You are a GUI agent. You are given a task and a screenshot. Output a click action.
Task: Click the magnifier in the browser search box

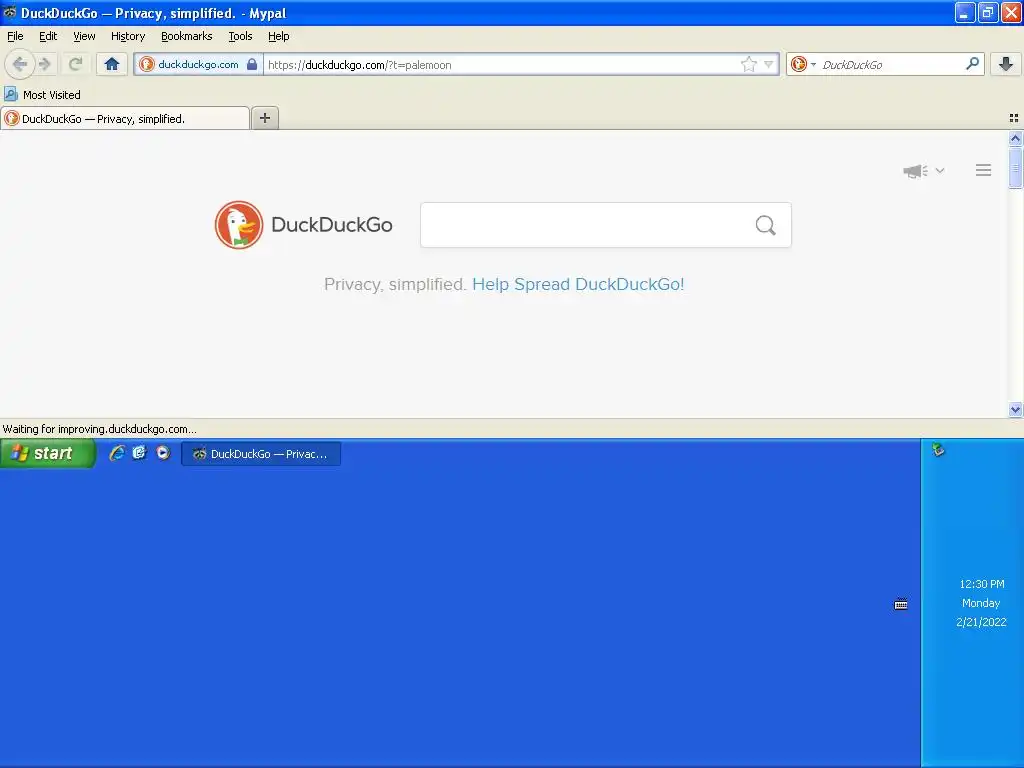pyautogui.click(x=972, y=63)
